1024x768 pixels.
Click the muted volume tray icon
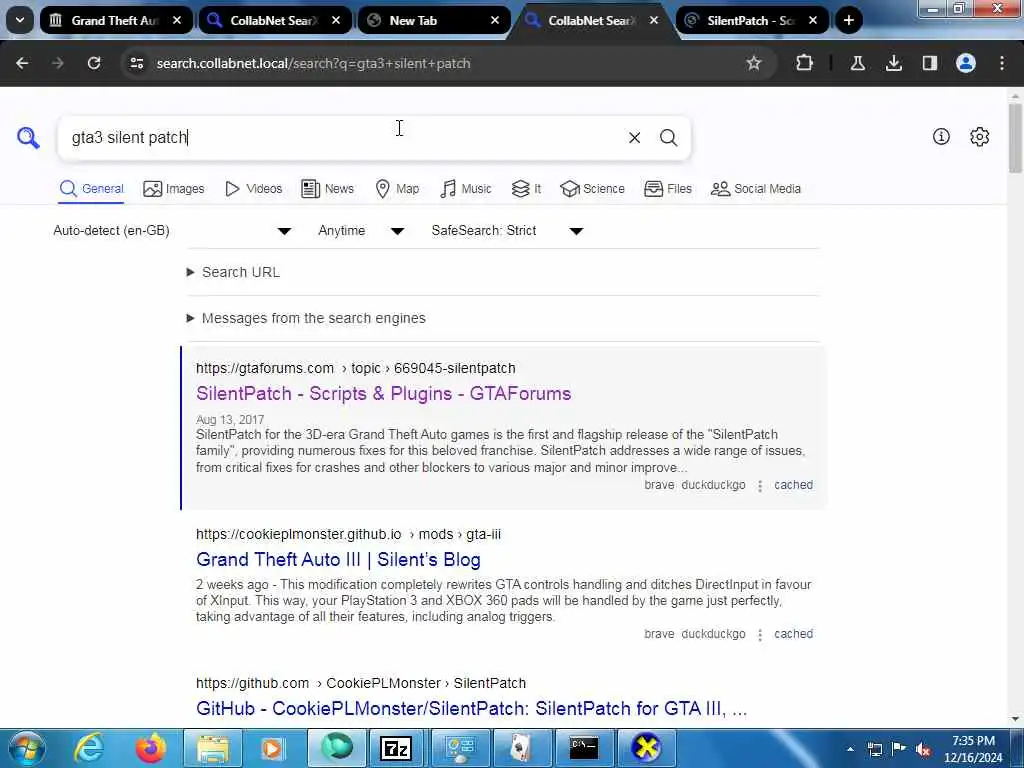click(923, 749)
